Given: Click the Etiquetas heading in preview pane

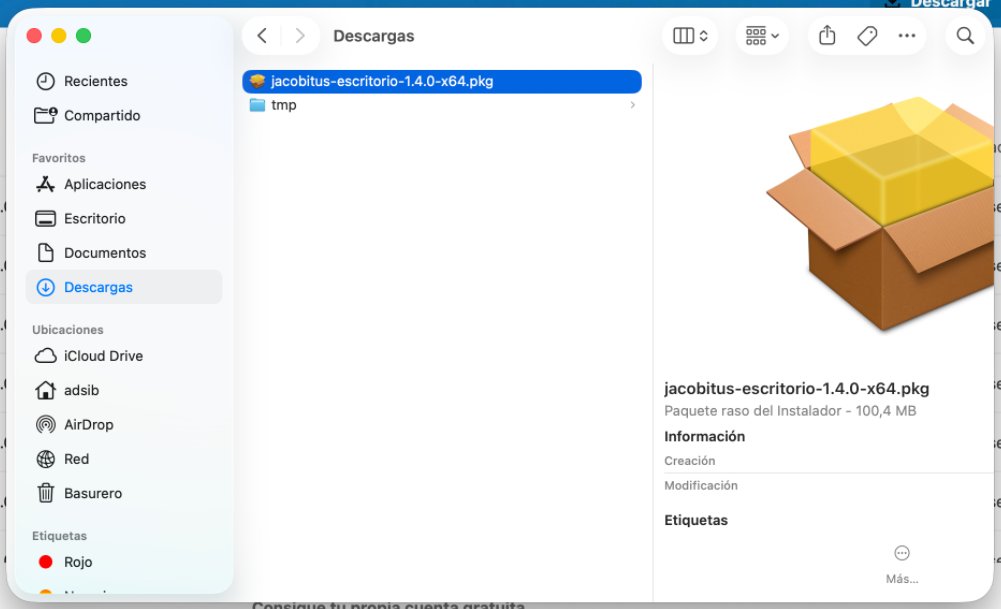Looking at the screenshot, I should click(696, 520).
